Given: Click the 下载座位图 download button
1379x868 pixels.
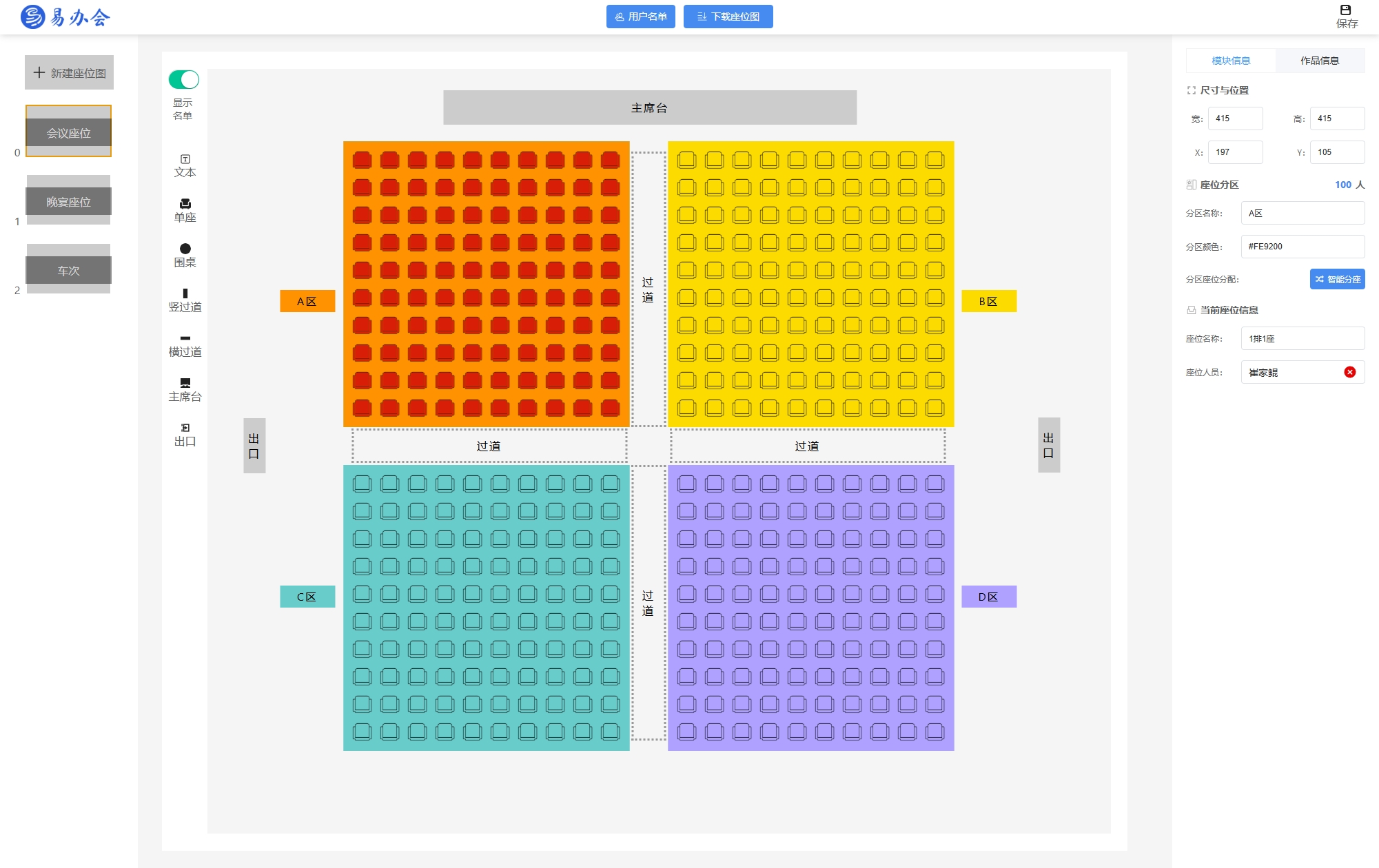Looking at the screenshot, I should click(x=728, y=17).
